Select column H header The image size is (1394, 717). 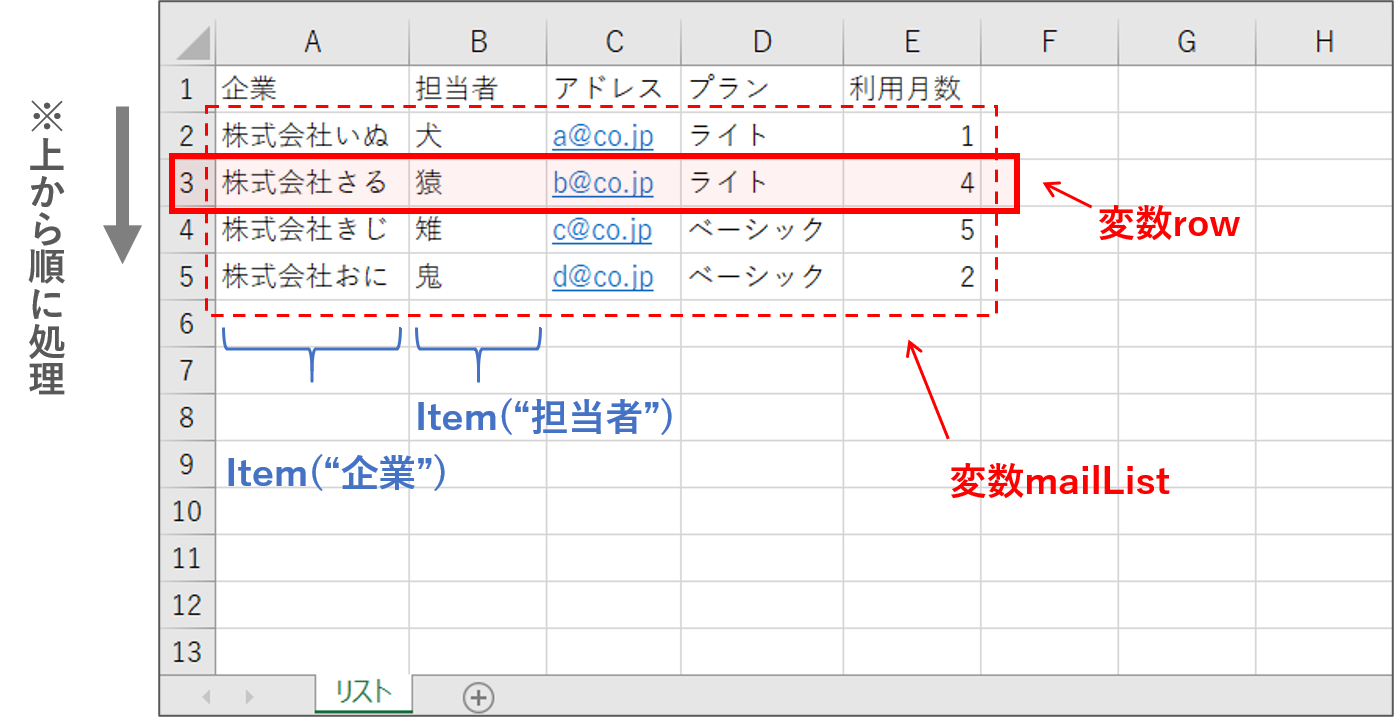point(1324,42)
